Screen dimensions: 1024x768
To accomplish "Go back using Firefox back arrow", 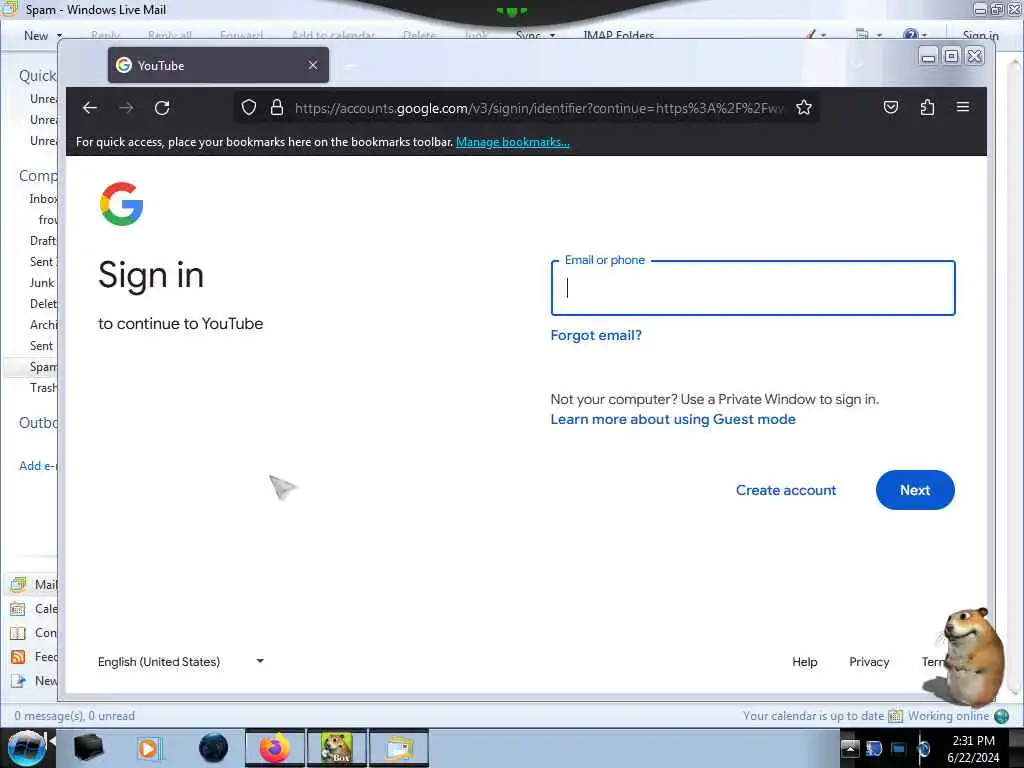I will (x=90, y=108).
